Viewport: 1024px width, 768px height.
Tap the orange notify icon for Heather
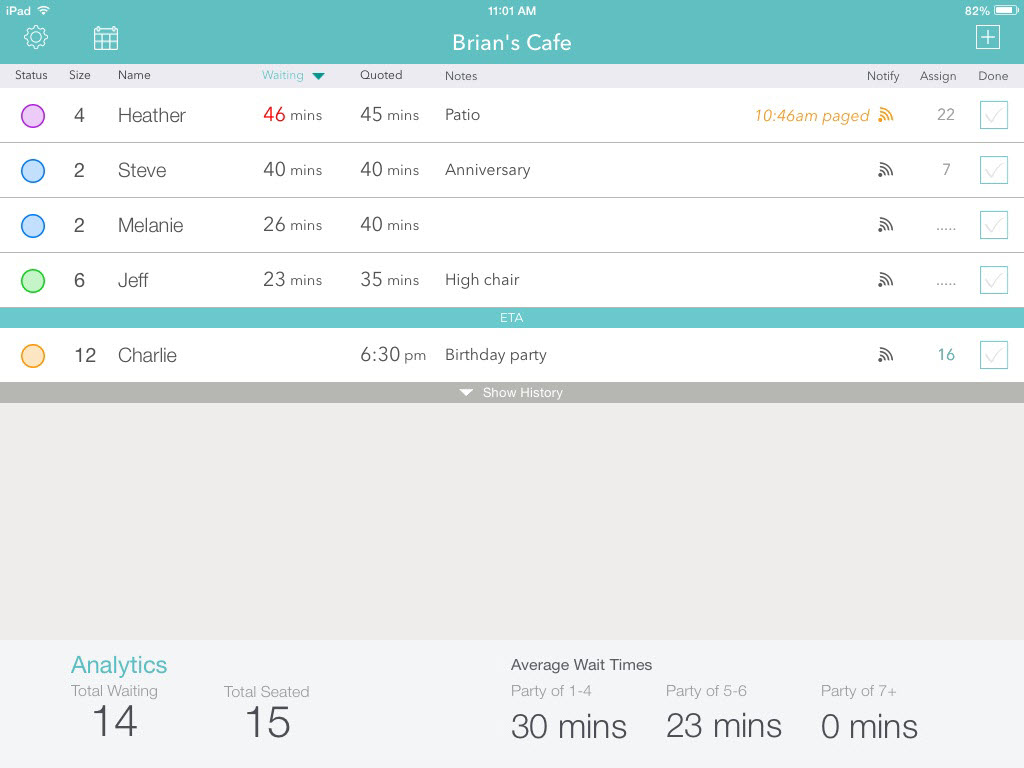[885, 115]
